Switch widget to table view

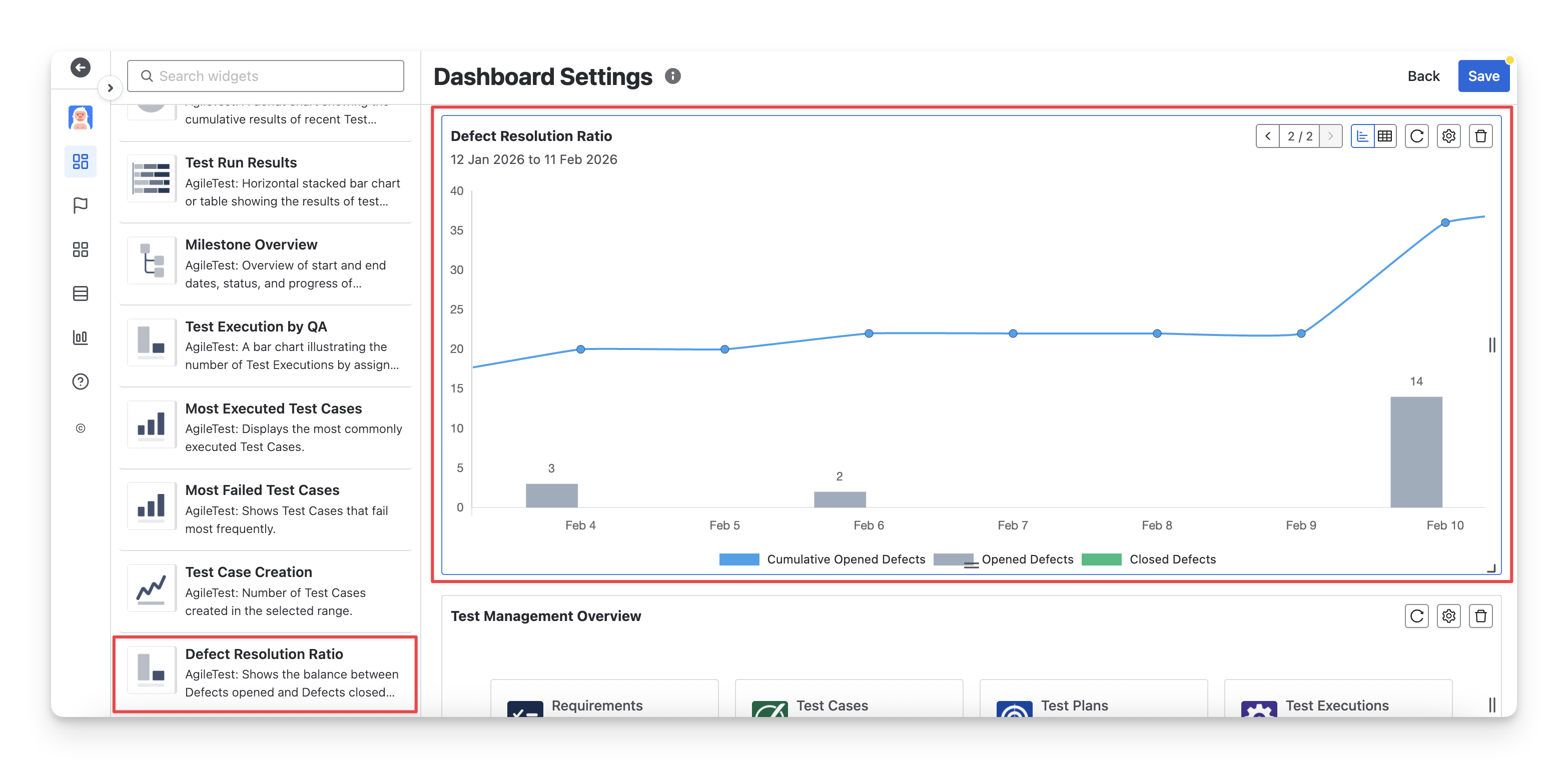[1385, 136]
